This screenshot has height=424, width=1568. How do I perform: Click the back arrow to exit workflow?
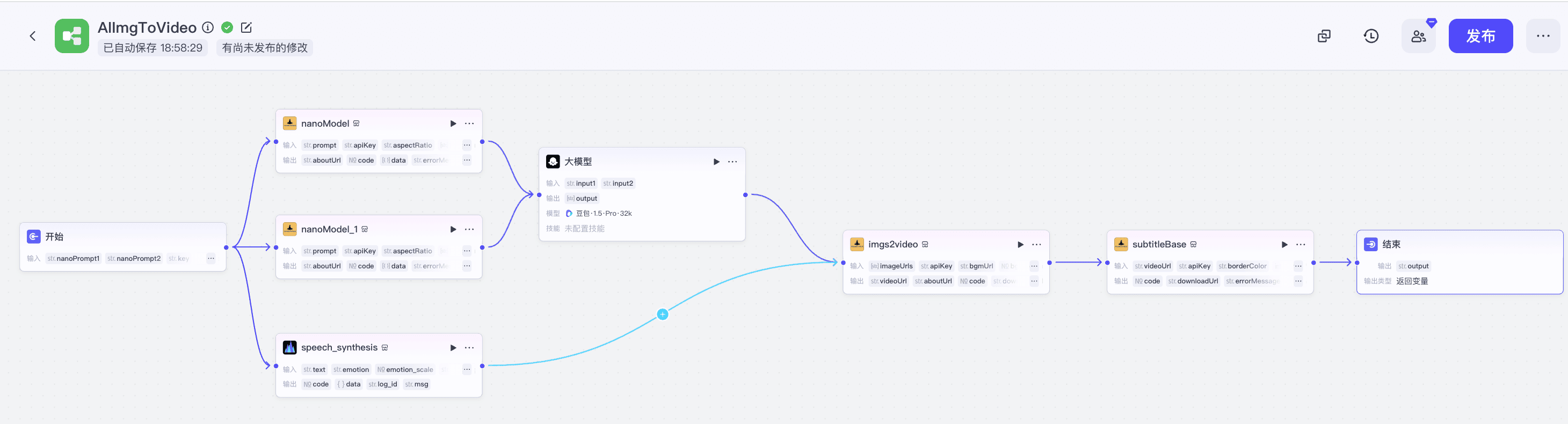tap(33, 36)
